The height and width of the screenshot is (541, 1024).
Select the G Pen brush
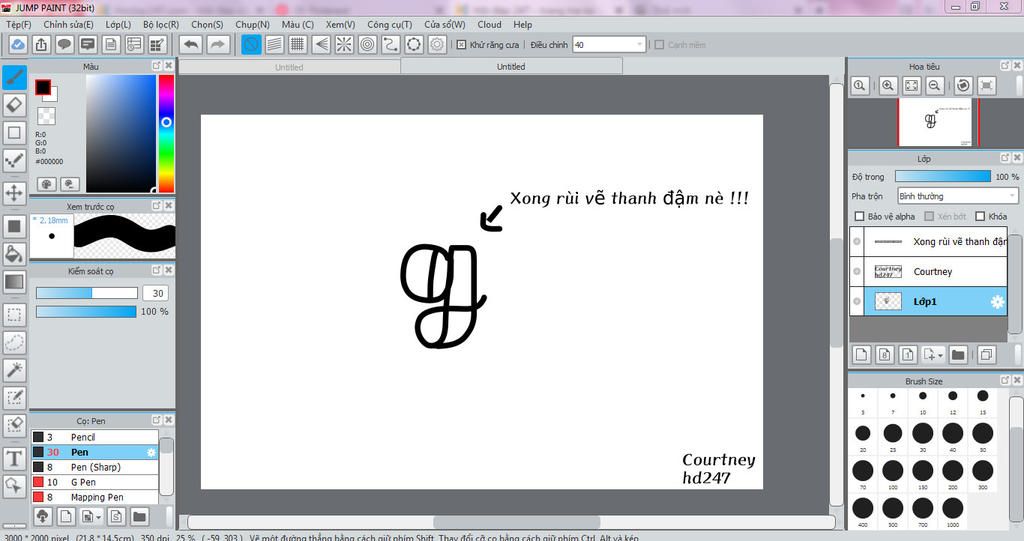pyautogui.click(x=95, y=482)
